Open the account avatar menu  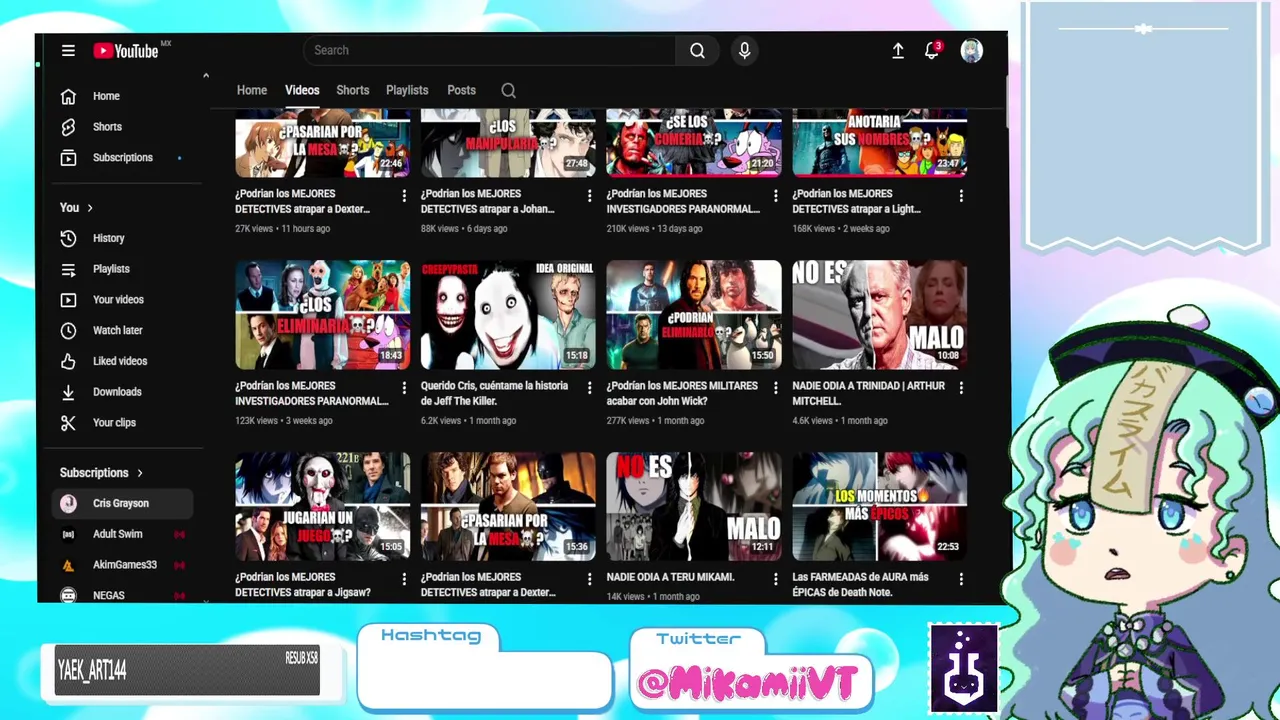pyautogui.click(x=971, y=51)
